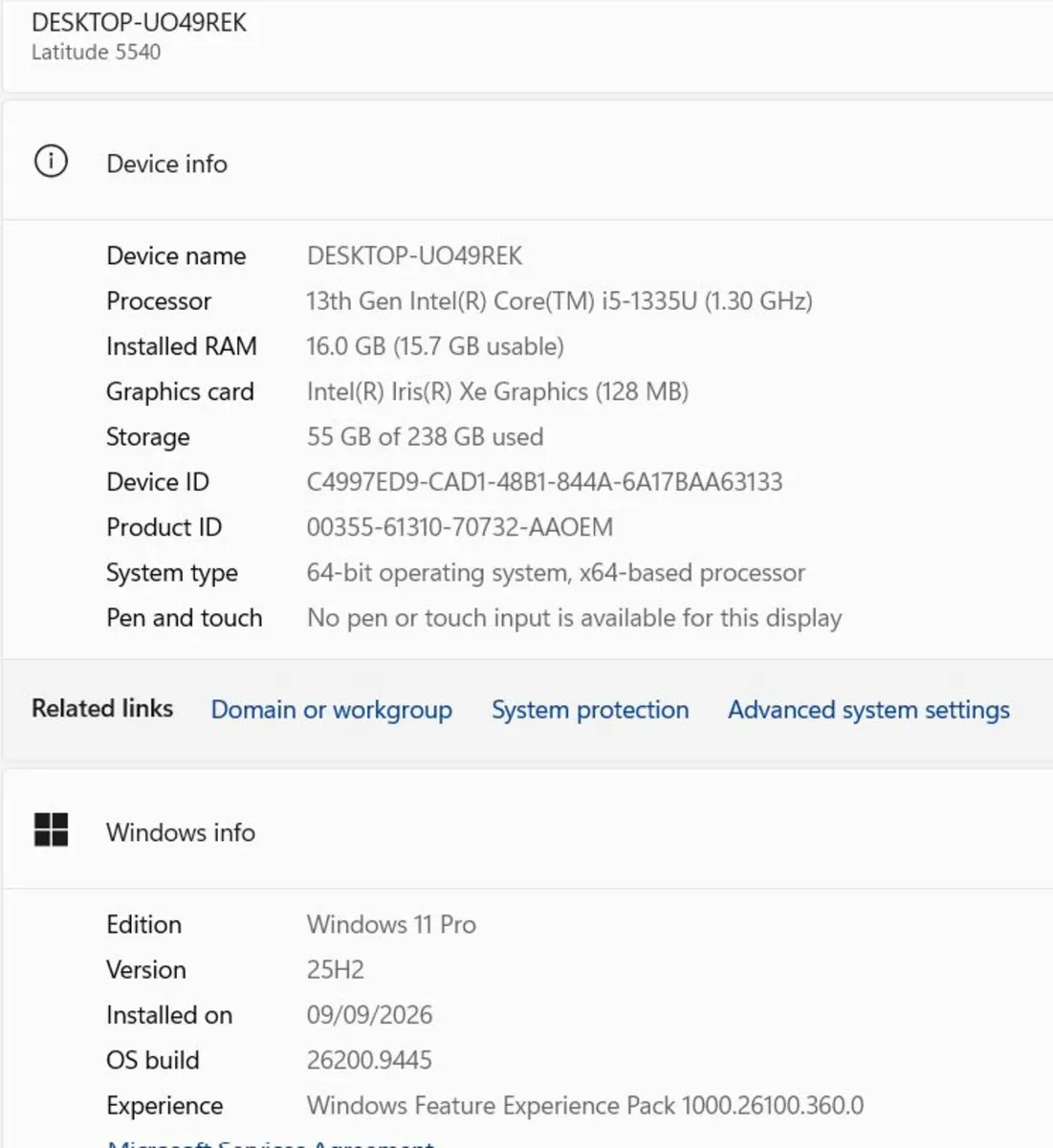
Task: Select the Device name value DESKTOP-UO49REK
Action: pyautogui.click(x=414, y=256)
